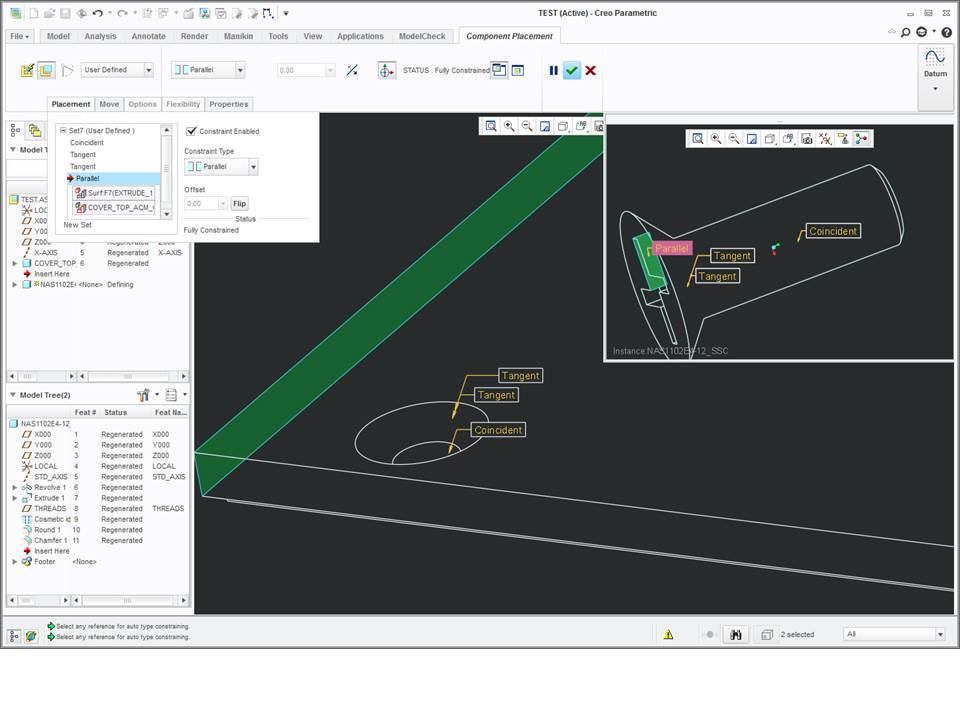
Task: Click the Surf:F7(EXTRUDE_1 reference collector
Action: 114,193
